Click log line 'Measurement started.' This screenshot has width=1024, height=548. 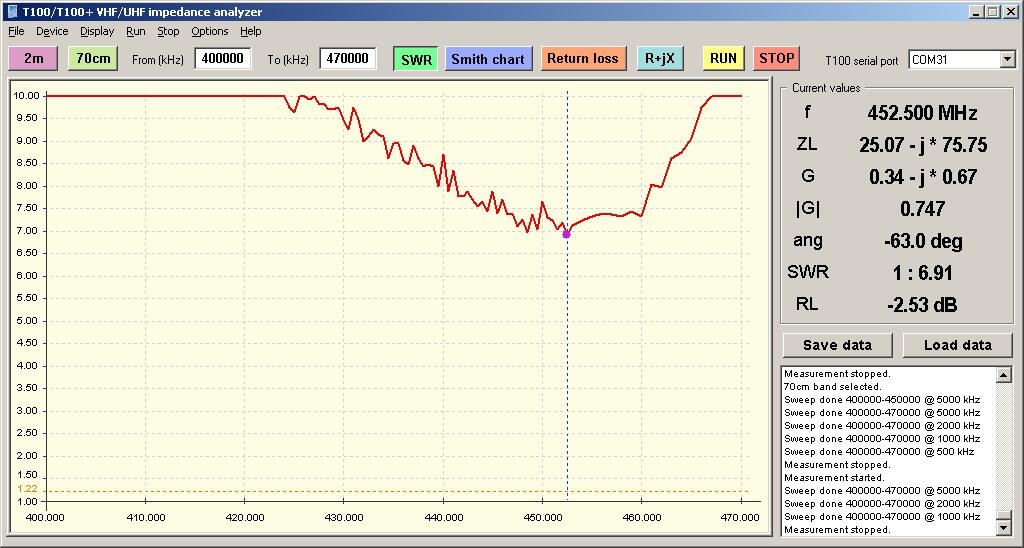(x=834, y=477)
